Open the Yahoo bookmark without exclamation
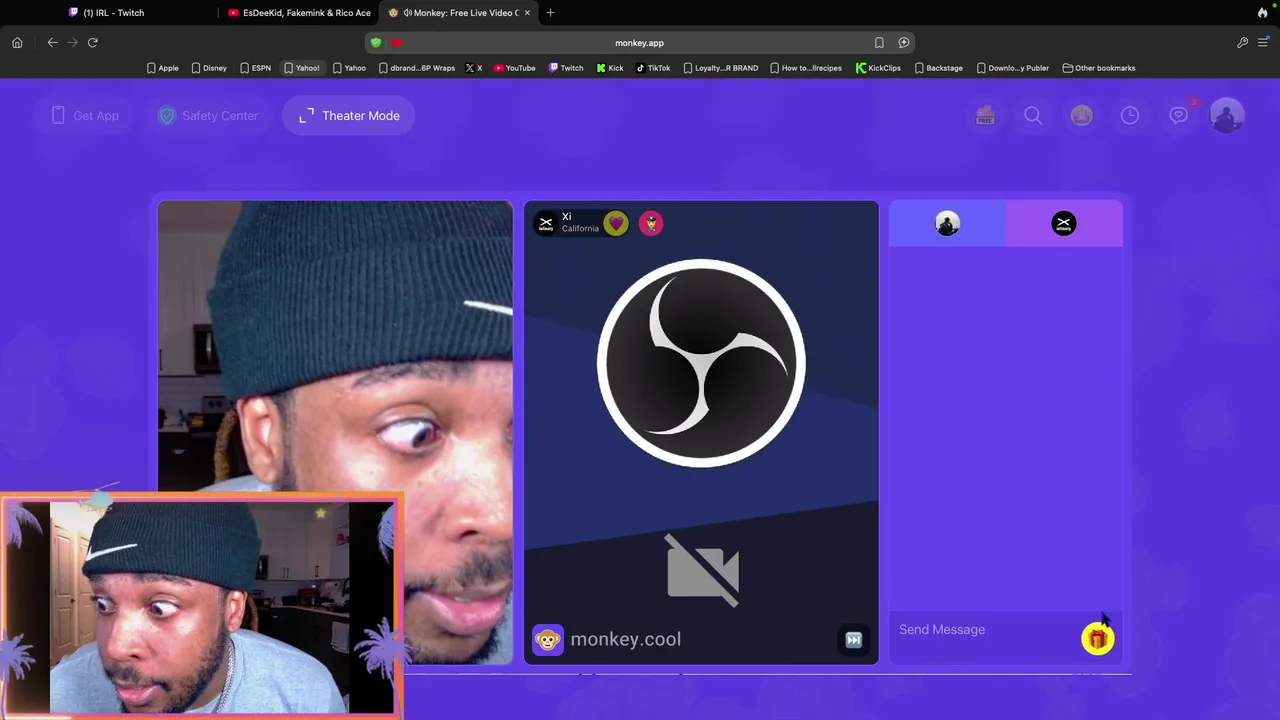This screenshot has width=1280, height=720. pos(349,68)
